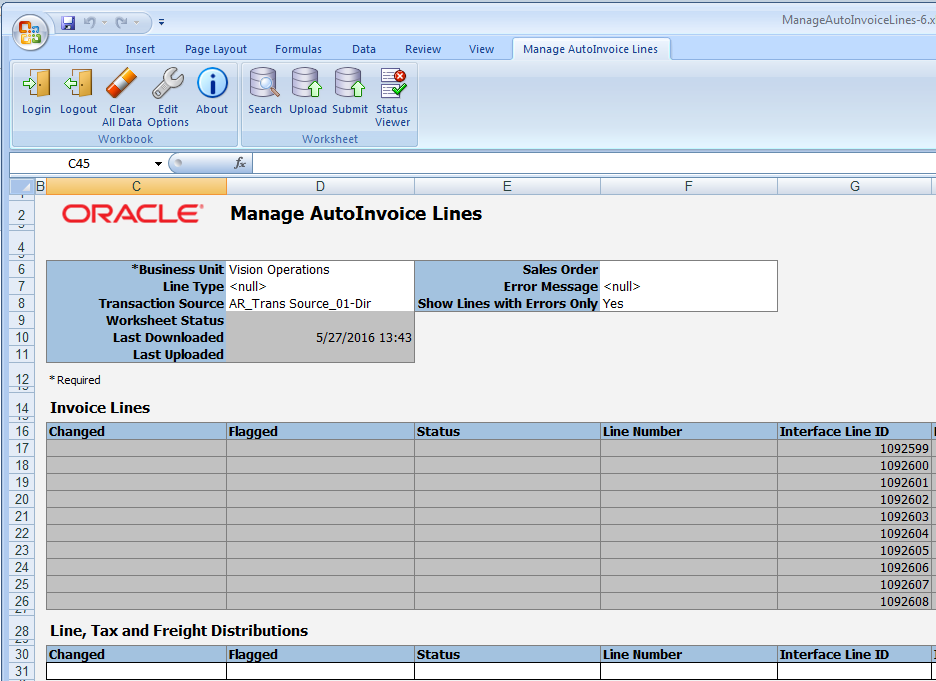Select the Show Lines with Errors Only value
The width and height of the screenshot is (936, 681).
(x=688, y=304)
